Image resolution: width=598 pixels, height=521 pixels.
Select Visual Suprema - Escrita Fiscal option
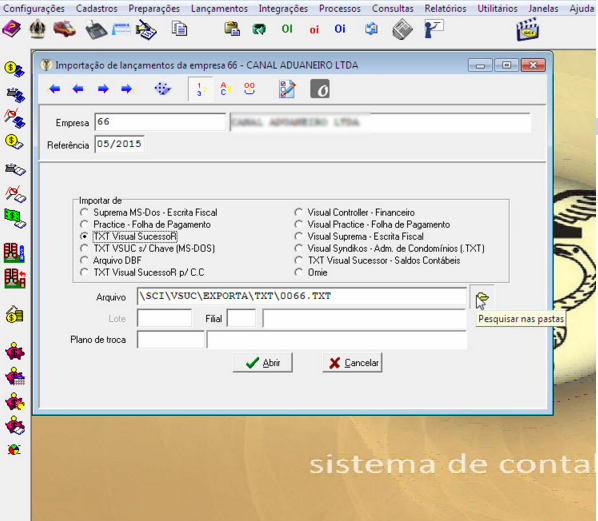click(359, 236)
